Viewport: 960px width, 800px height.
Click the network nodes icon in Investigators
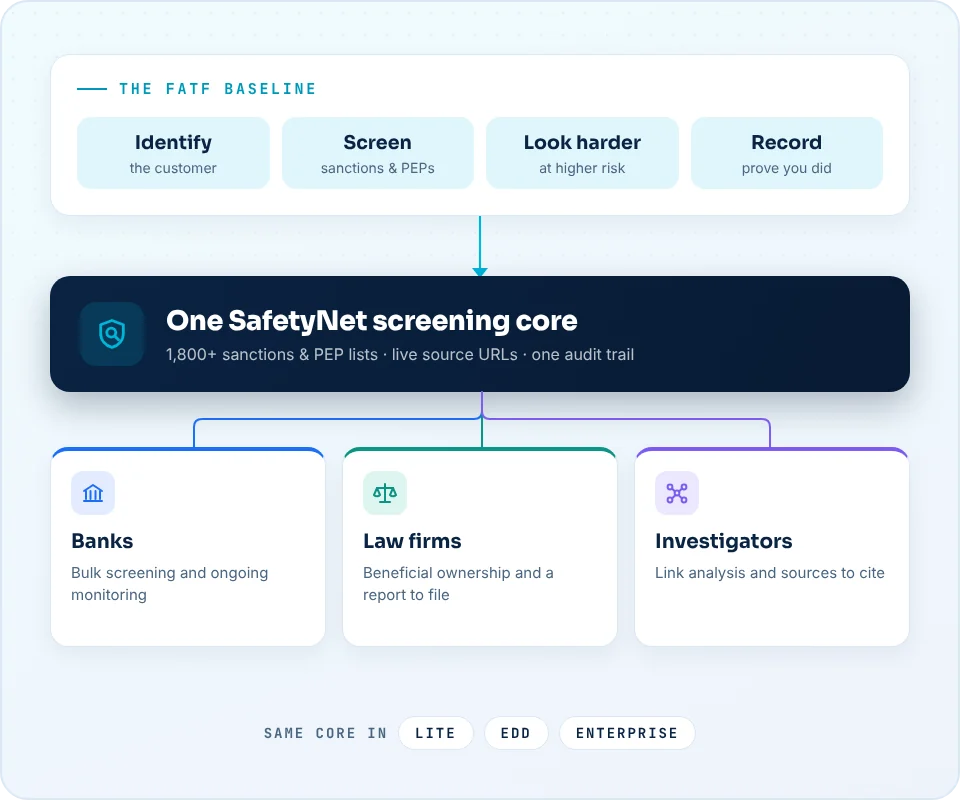tap(677, 493)
